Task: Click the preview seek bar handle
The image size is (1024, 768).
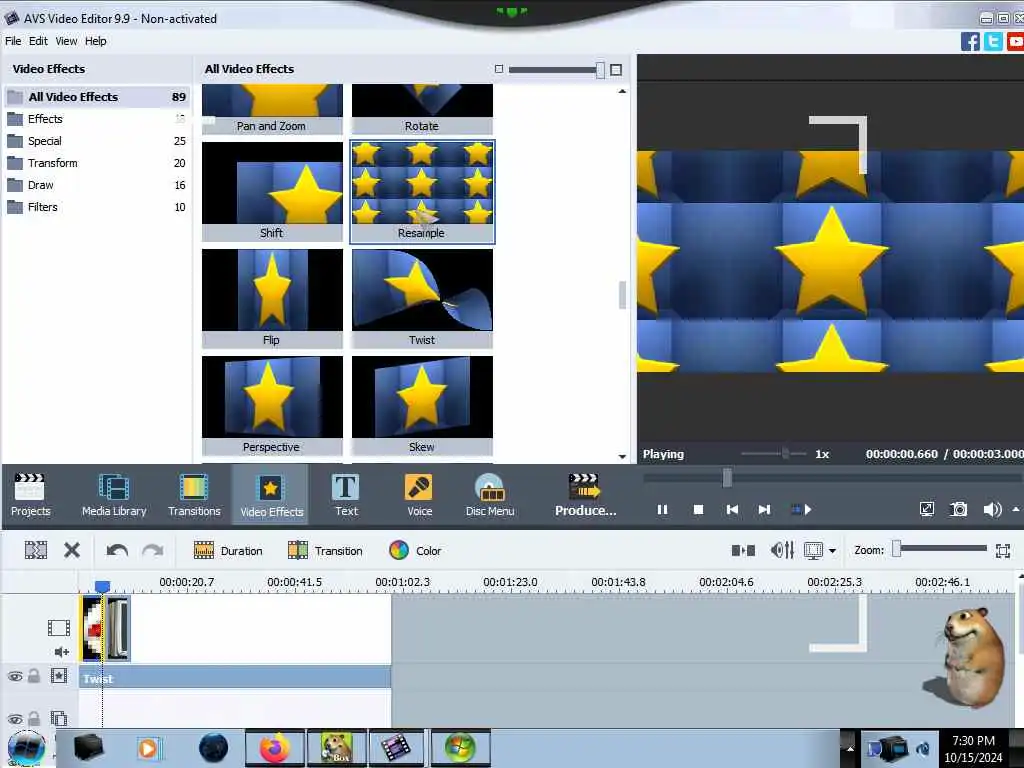Action: point(727,477)
